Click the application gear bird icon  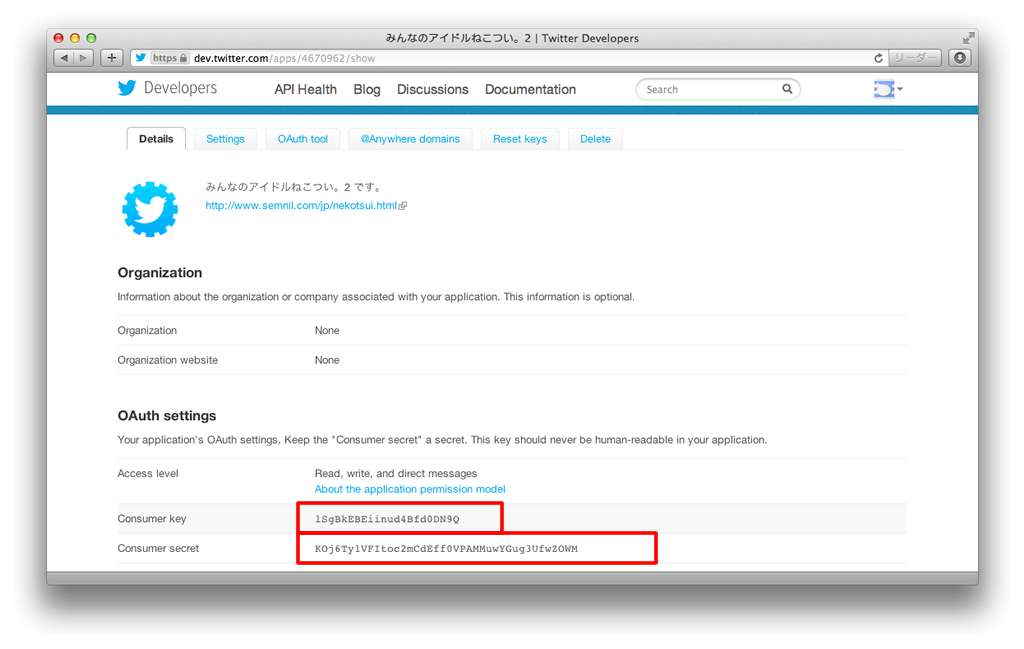coord(150,210)
